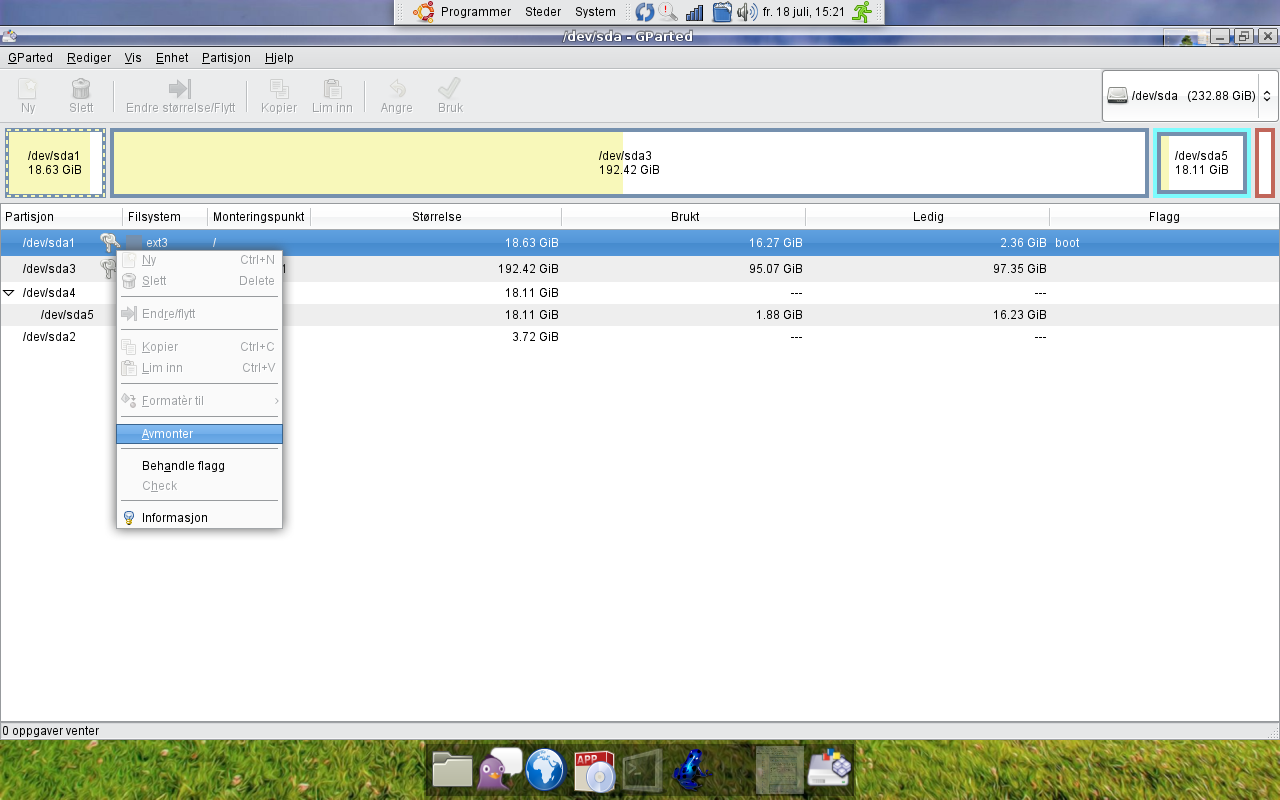The image size is (1280, 800).
Task: Sort by the Ledig column header
Action: 928,217
